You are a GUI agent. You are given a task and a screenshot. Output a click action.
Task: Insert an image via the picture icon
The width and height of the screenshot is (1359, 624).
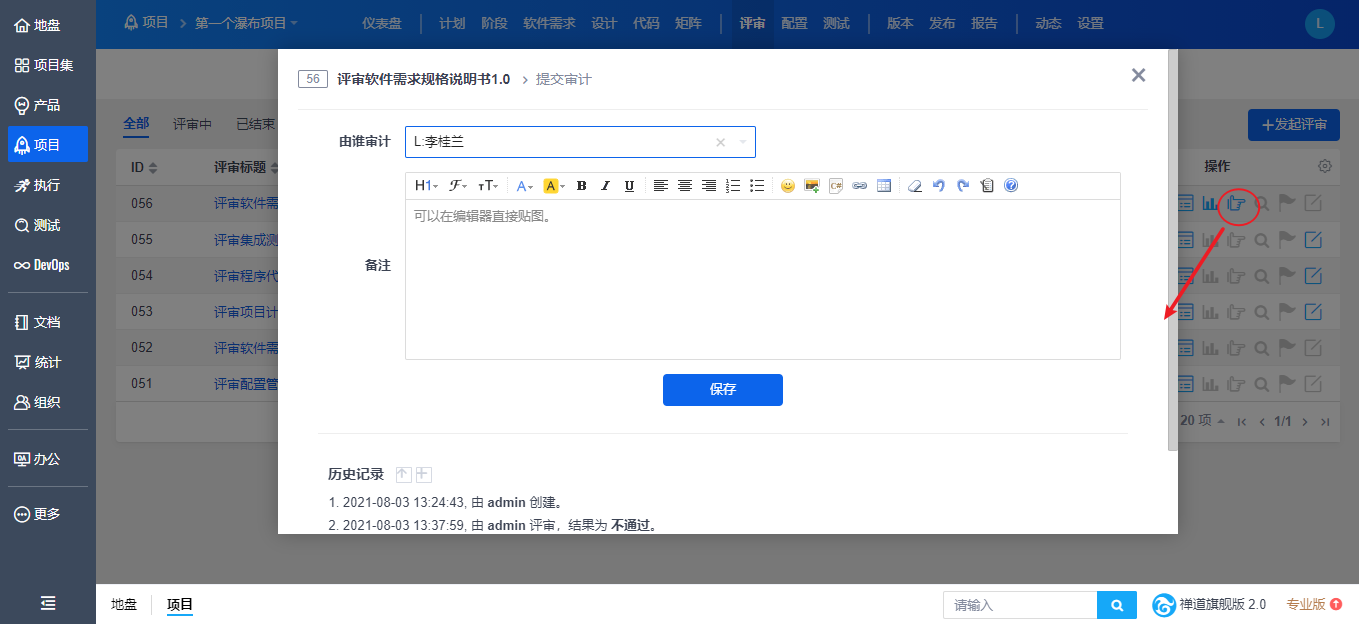click(x=812, y=186)
